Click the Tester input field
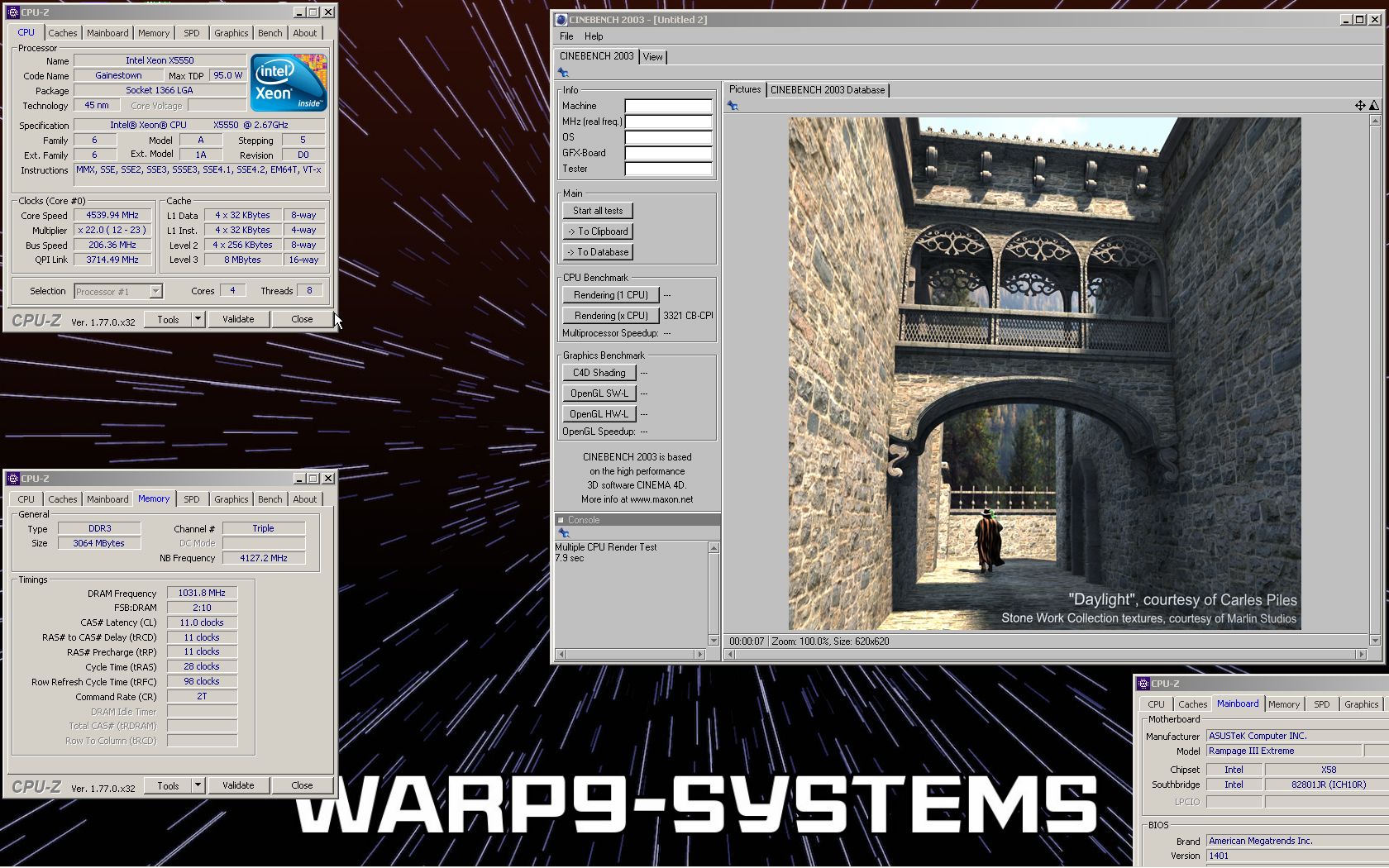 coord(668,169)
